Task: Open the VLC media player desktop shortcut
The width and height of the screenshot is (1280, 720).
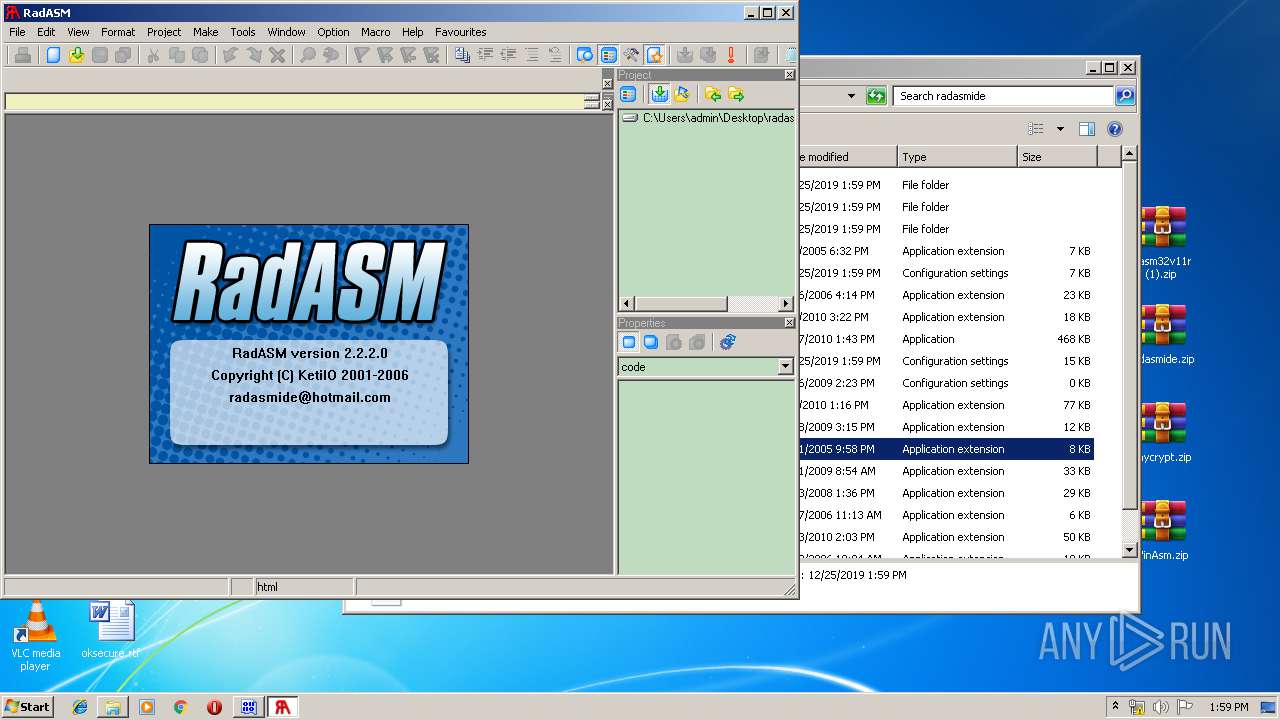Action: [x=35, y=635]
